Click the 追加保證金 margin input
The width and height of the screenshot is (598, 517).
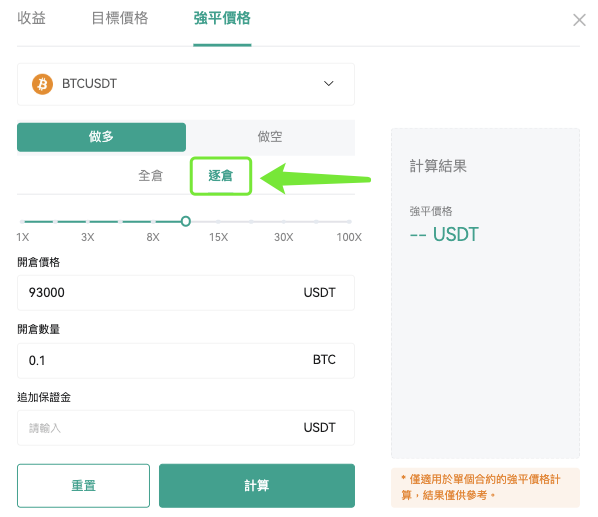[x=186, y=428]
